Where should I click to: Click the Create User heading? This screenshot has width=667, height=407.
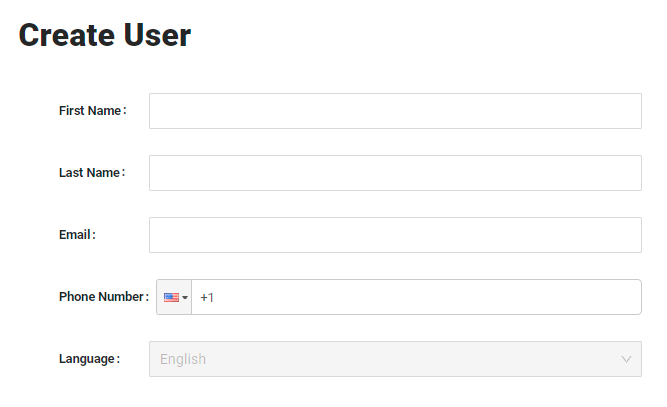(105, 36)
